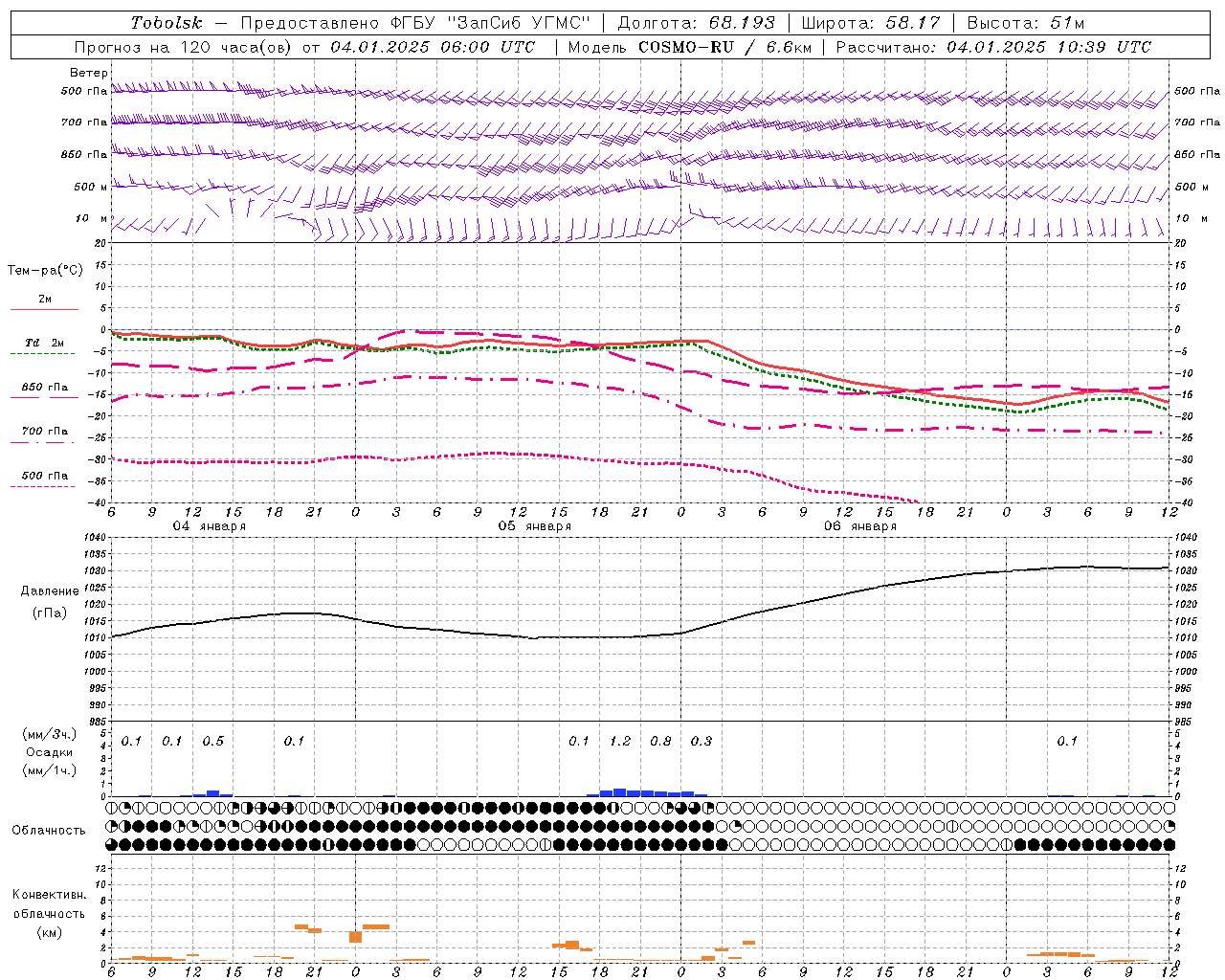
Task: Click the precipitation value "0.5"
Action: click(212, 741)
